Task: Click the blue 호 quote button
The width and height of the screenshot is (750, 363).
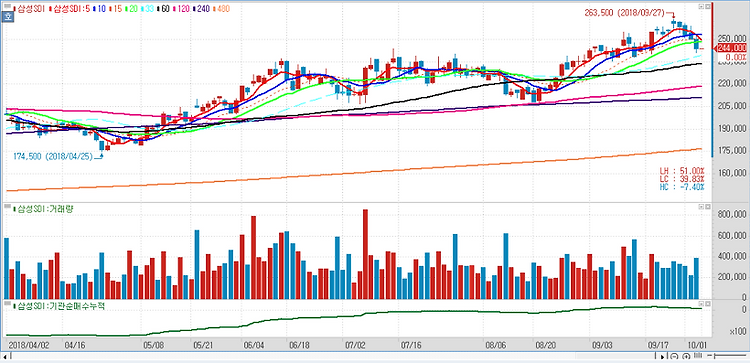Action: click(8, 16)
